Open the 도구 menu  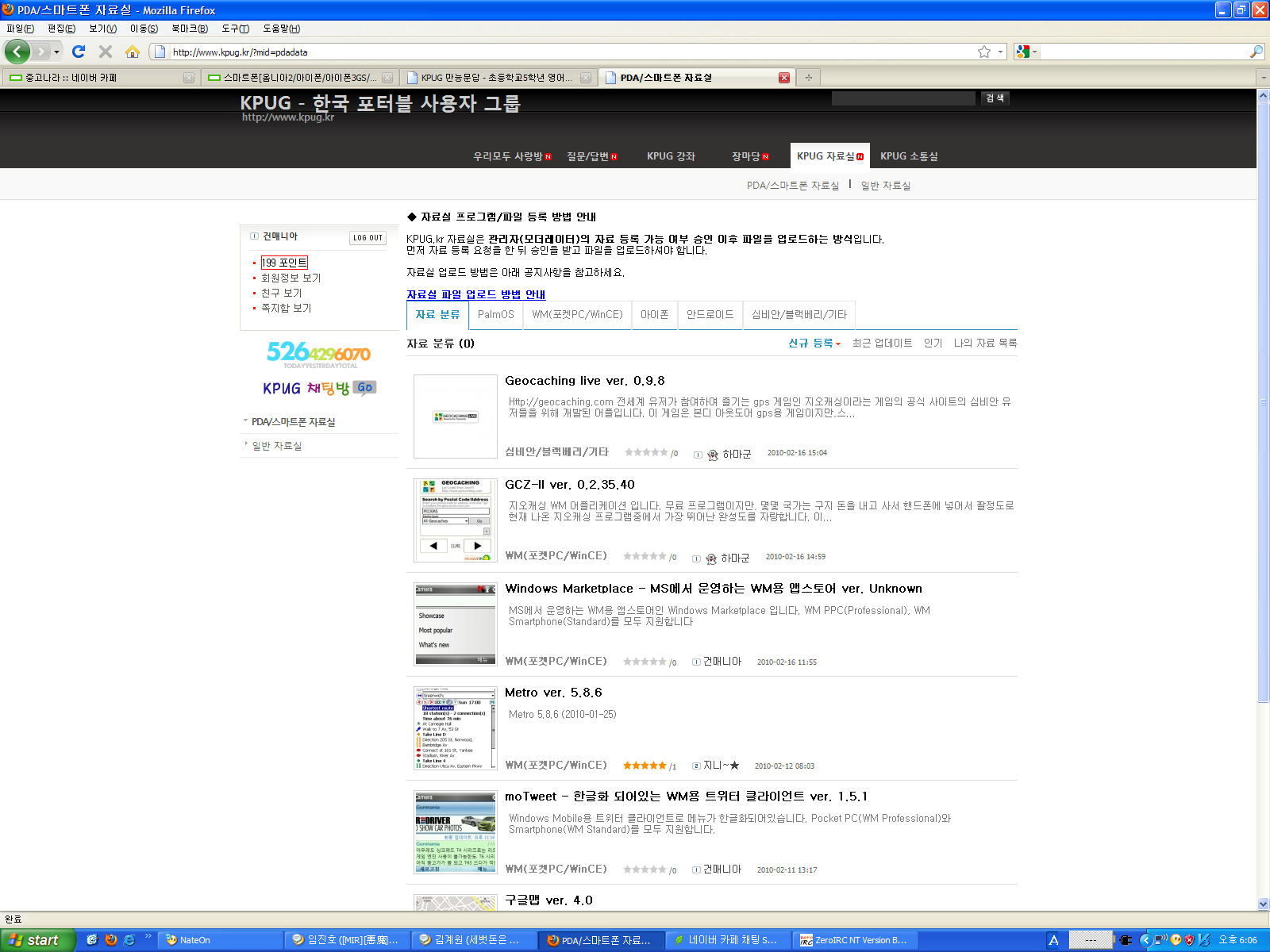[235, 29]
